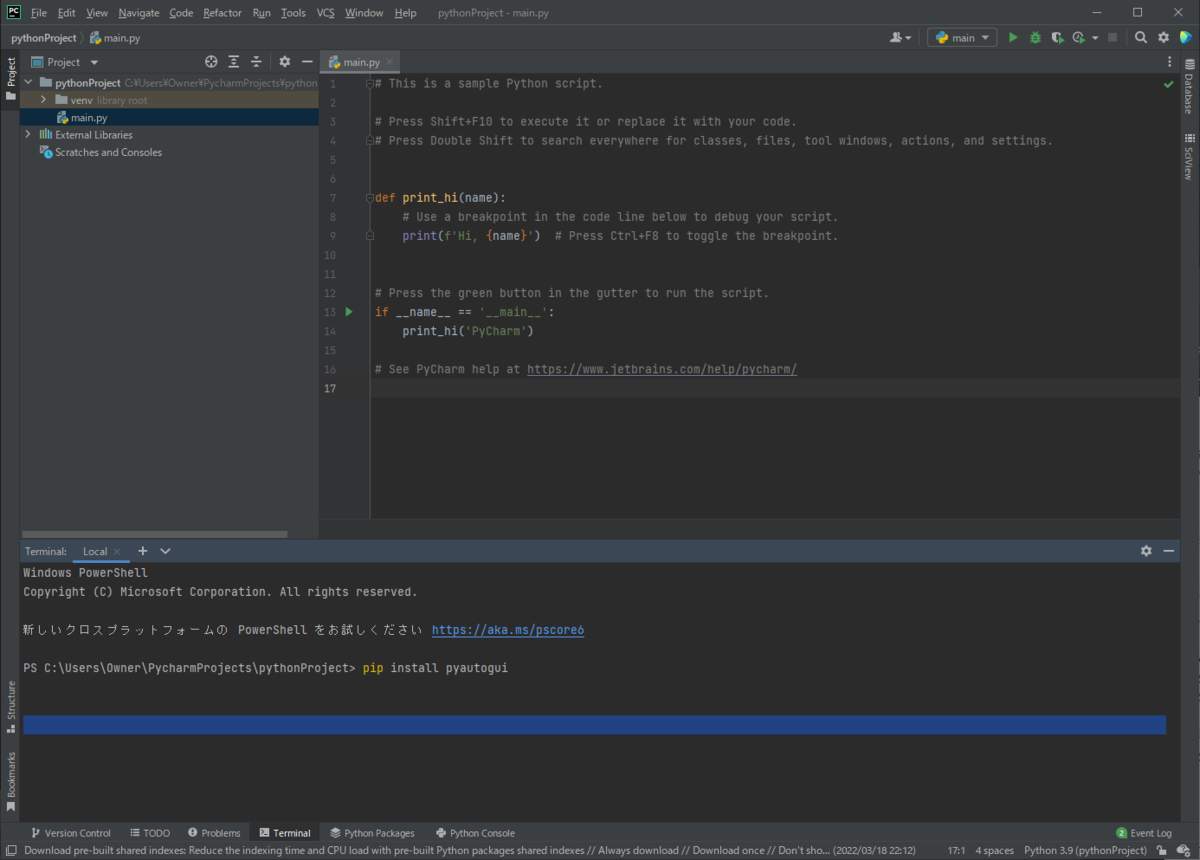Expand the venv folder
Image resolution: width=1200 pixels, height=860 pixels.
[44, 100]
